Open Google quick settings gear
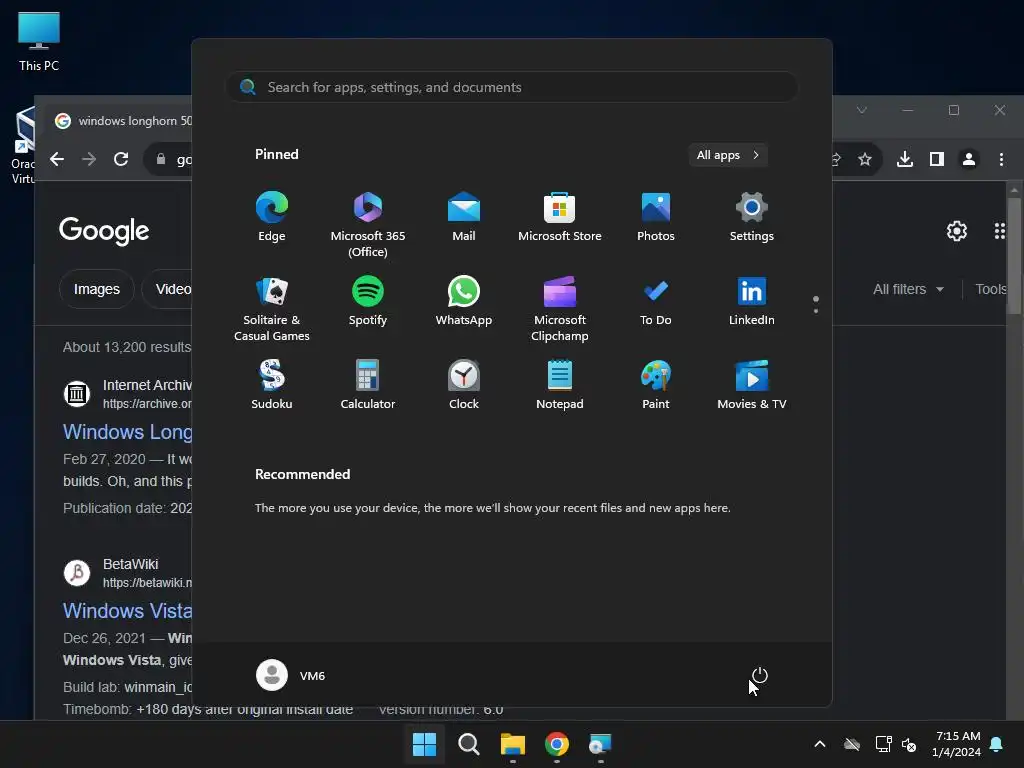 (x=957, y=231)
